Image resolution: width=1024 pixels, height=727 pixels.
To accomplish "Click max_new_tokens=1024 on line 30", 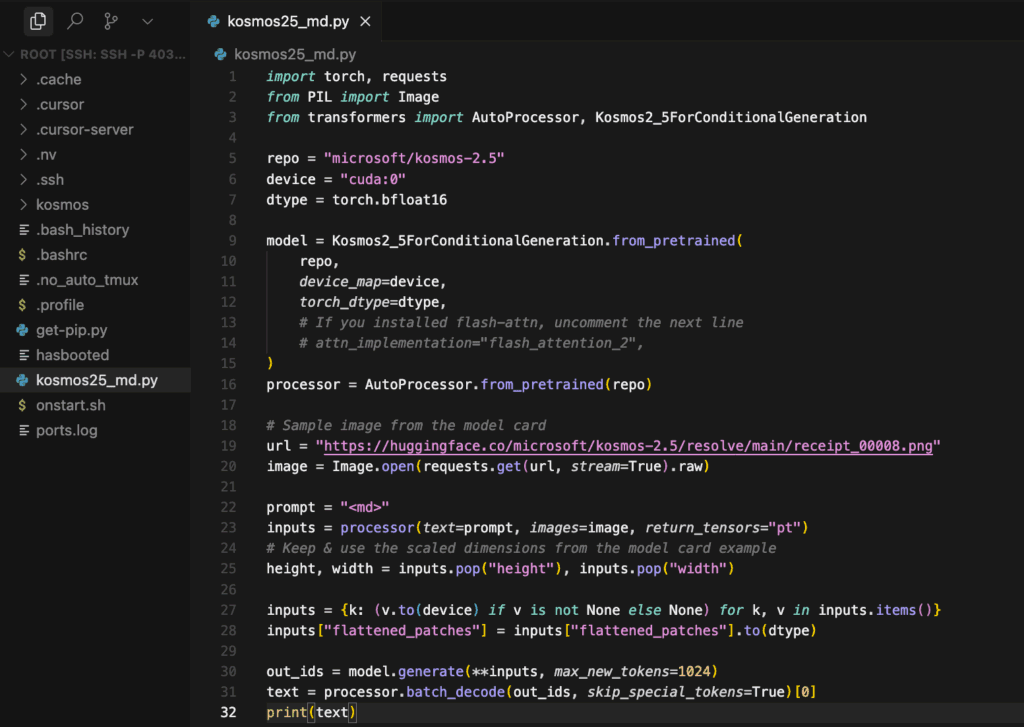I will click(x=632, y=671).
